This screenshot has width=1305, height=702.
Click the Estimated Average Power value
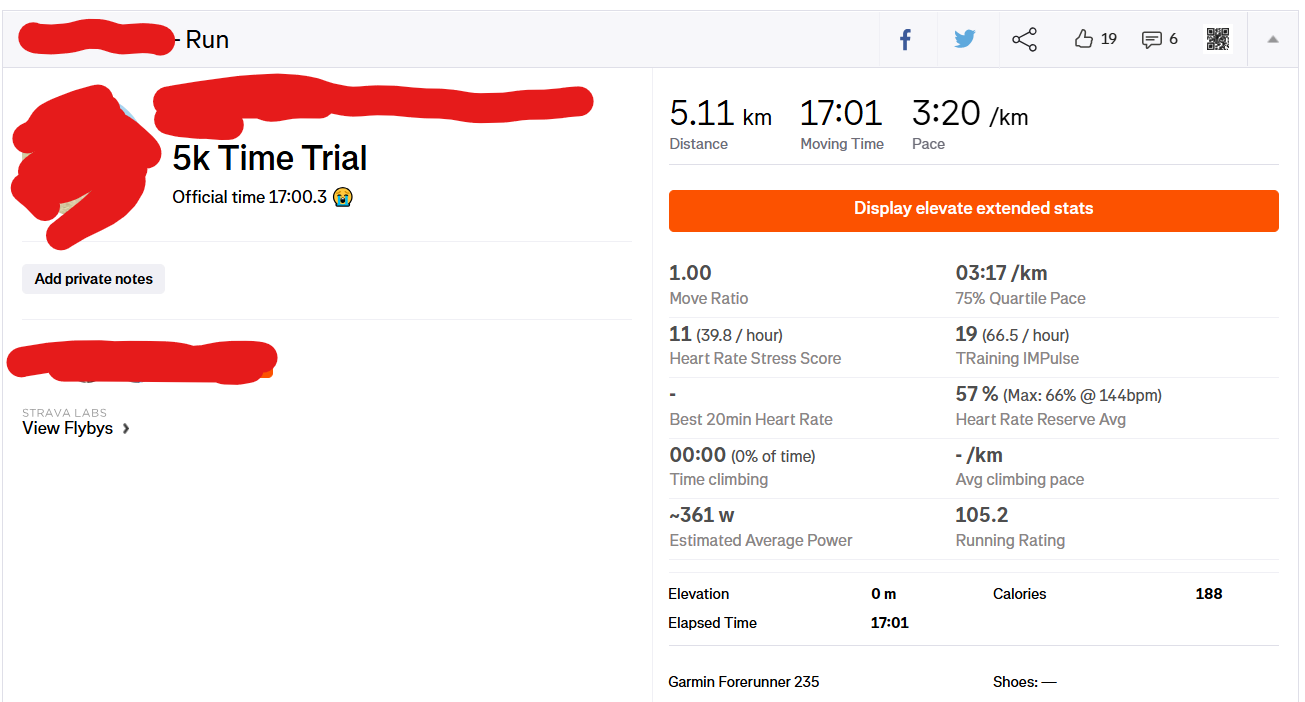pyautogui.click(x=702, y=515)
